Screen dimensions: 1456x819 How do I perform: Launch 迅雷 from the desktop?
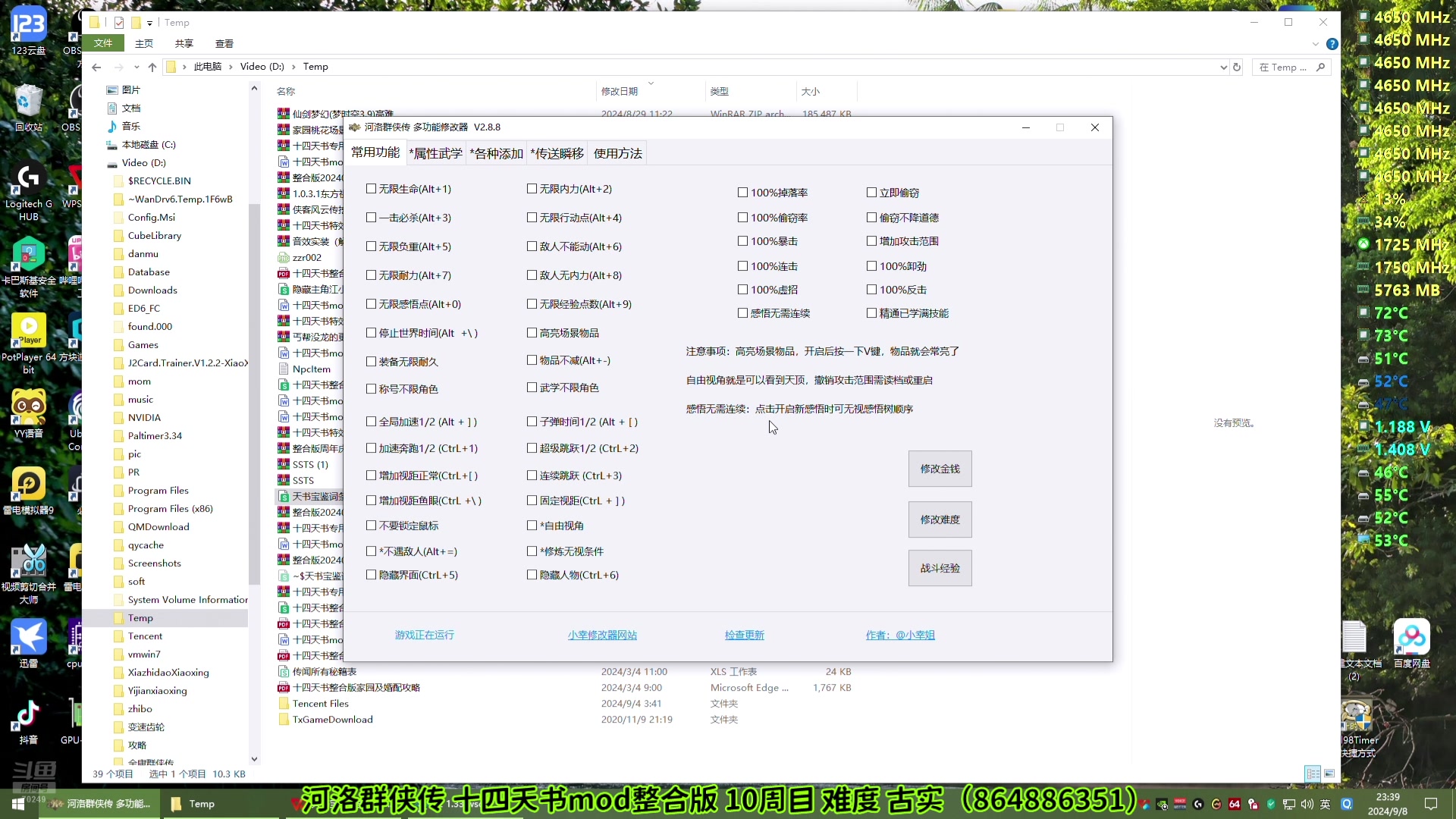coord(28,644)
